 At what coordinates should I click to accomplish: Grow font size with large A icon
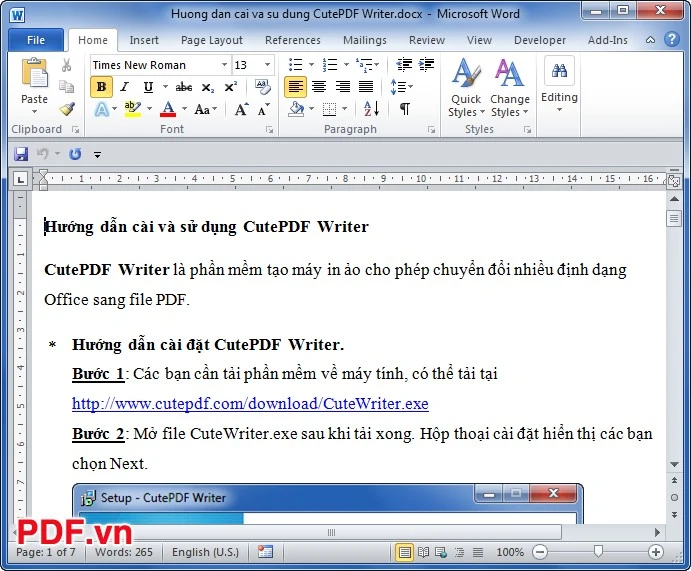241,109
